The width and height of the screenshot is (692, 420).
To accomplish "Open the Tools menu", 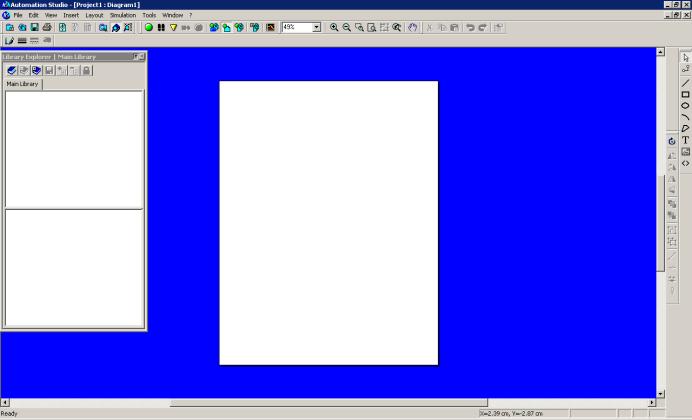I will 149,15.
